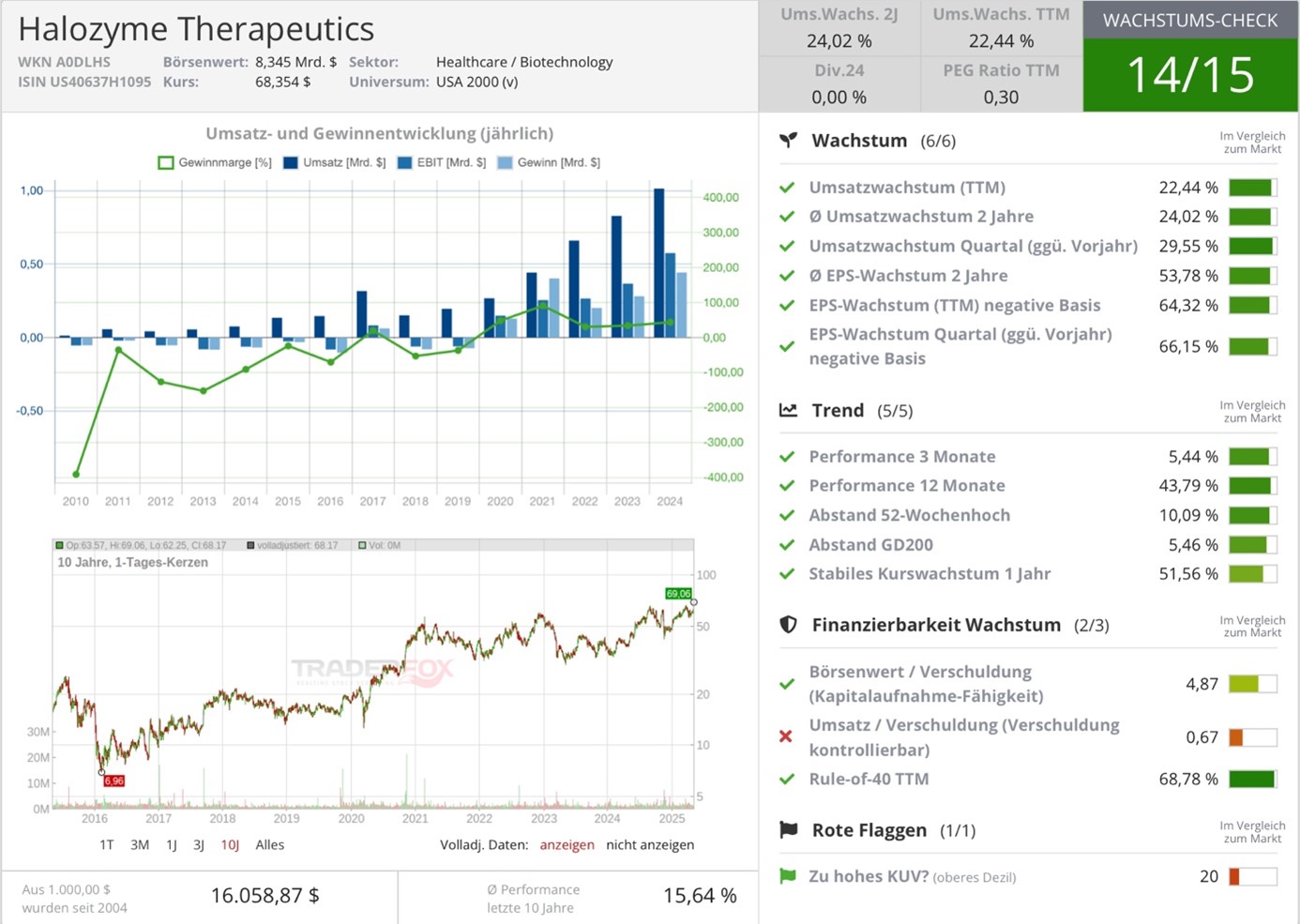Click checkmark beside Umsatzwachstum Quartal
The width and height of the screenshot is (1300, 924).
[787, 247]
